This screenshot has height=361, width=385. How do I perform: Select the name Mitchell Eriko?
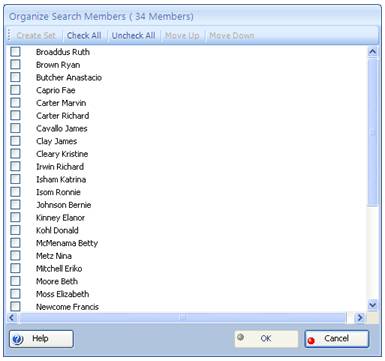coord(59,268)
